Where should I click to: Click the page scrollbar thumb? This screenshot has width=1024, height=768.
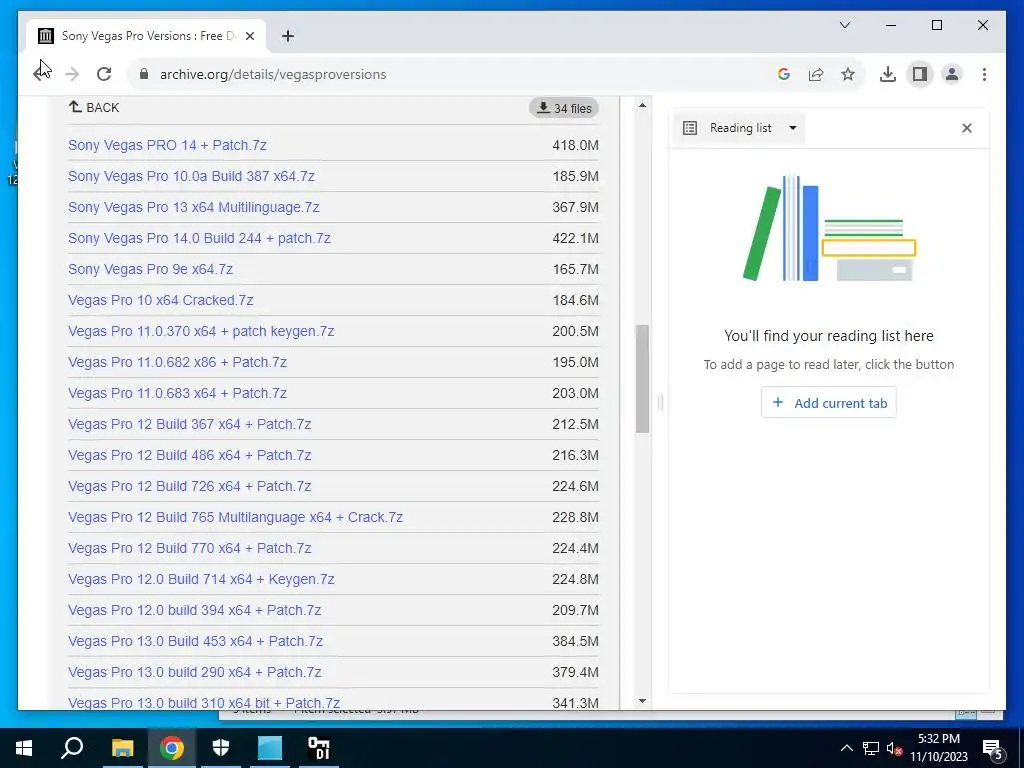pos(643,379)
